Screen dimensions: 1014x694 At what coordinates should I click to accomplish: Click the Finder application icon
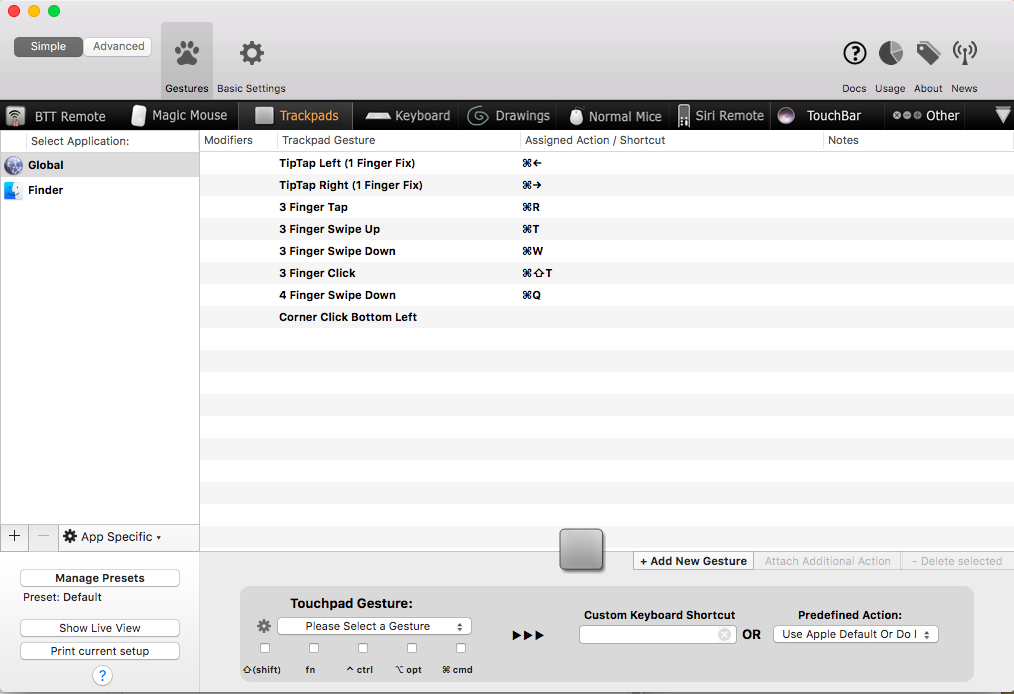click(x=14, y=190)
